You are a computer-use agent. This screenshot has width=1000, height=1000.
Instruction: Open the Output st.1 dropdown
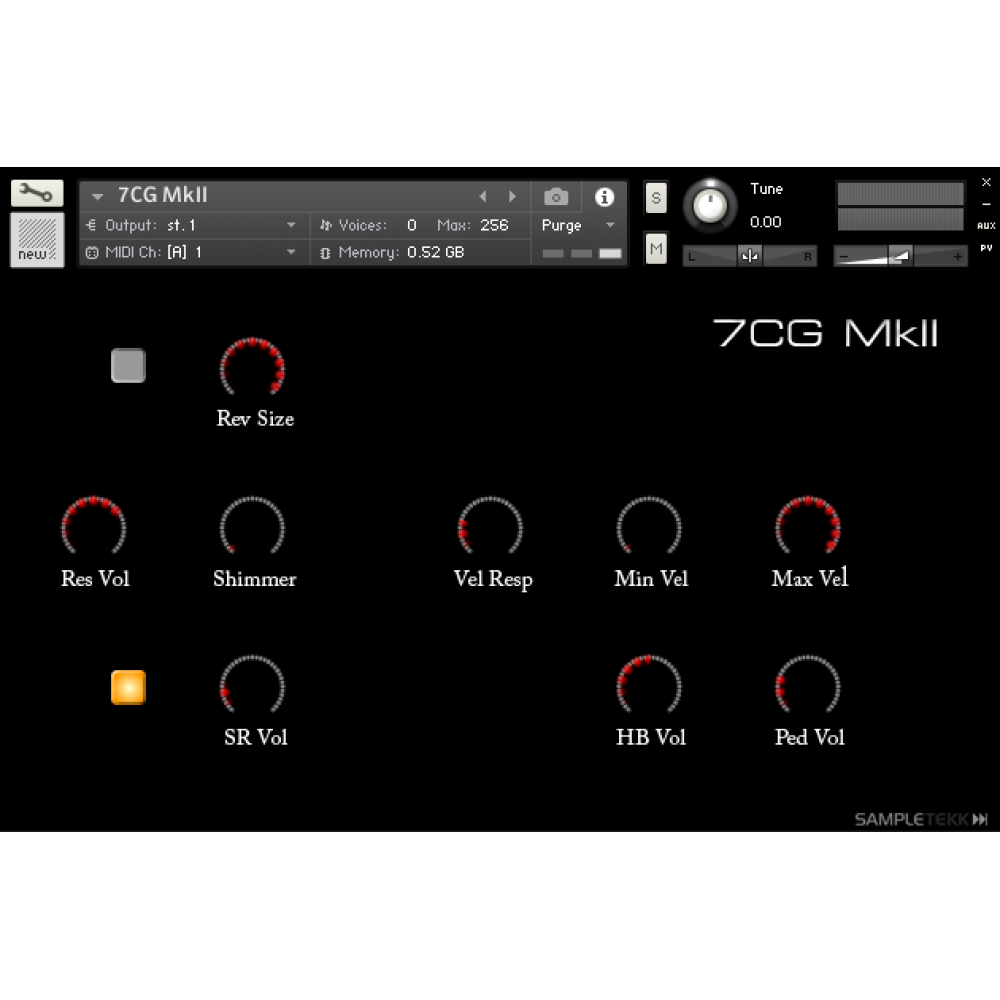[x=291, y=226]
